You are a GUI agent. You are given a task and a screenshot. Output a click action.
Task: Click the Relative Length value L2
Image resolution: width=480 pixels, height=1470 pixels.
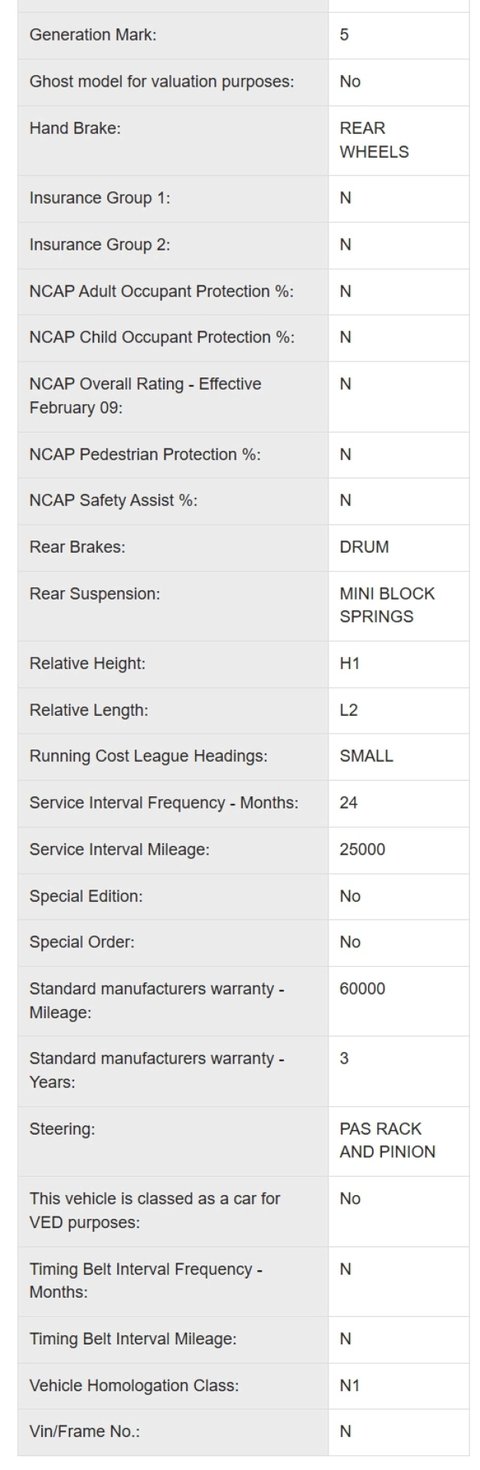[349, 710]
